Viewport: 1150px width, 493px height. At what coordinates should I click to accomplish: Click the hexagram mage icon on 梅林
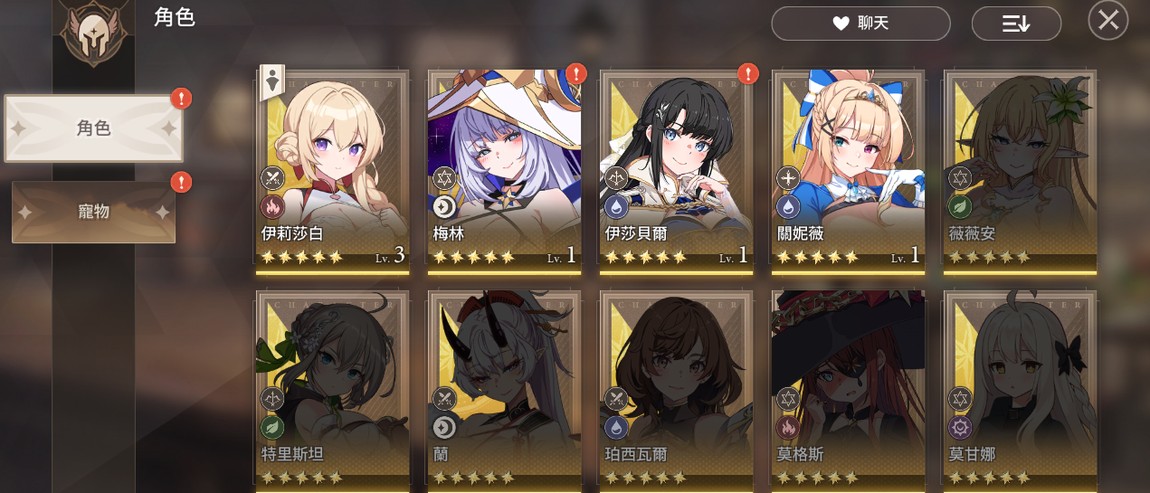[444, 178]
